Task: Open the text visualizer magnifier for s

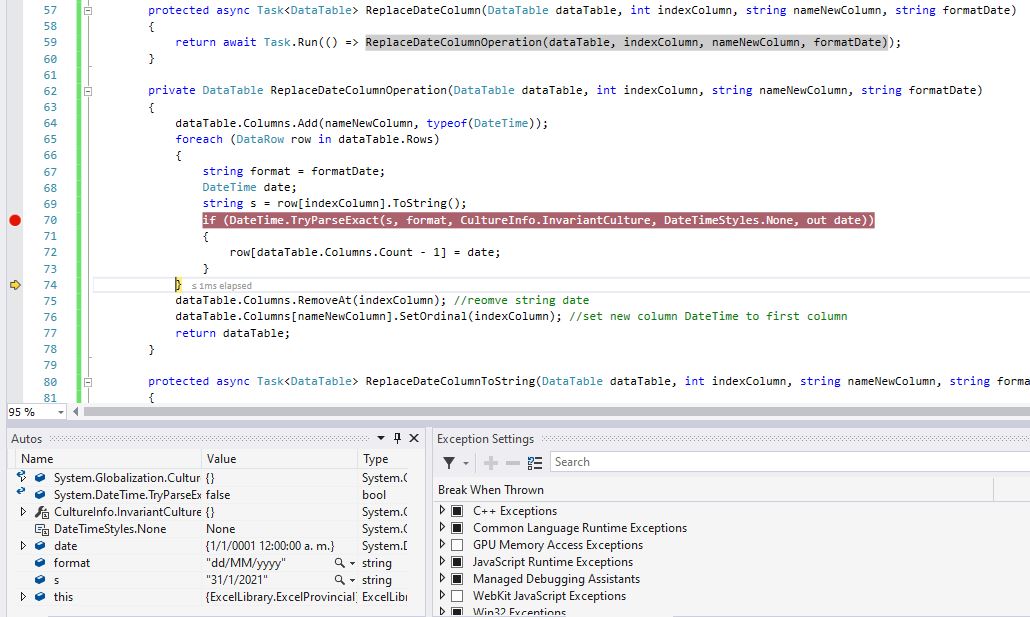Action: pos(339,580)
